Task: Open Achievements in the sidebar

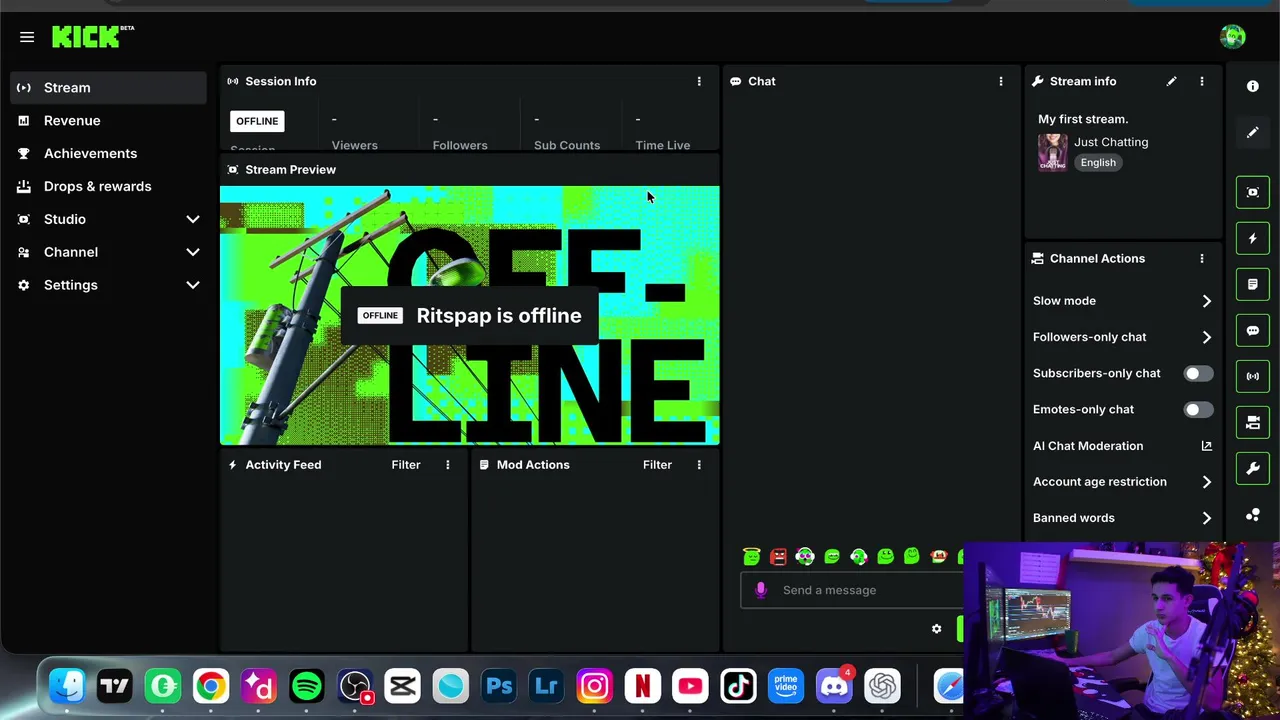Action: point(108,153)
